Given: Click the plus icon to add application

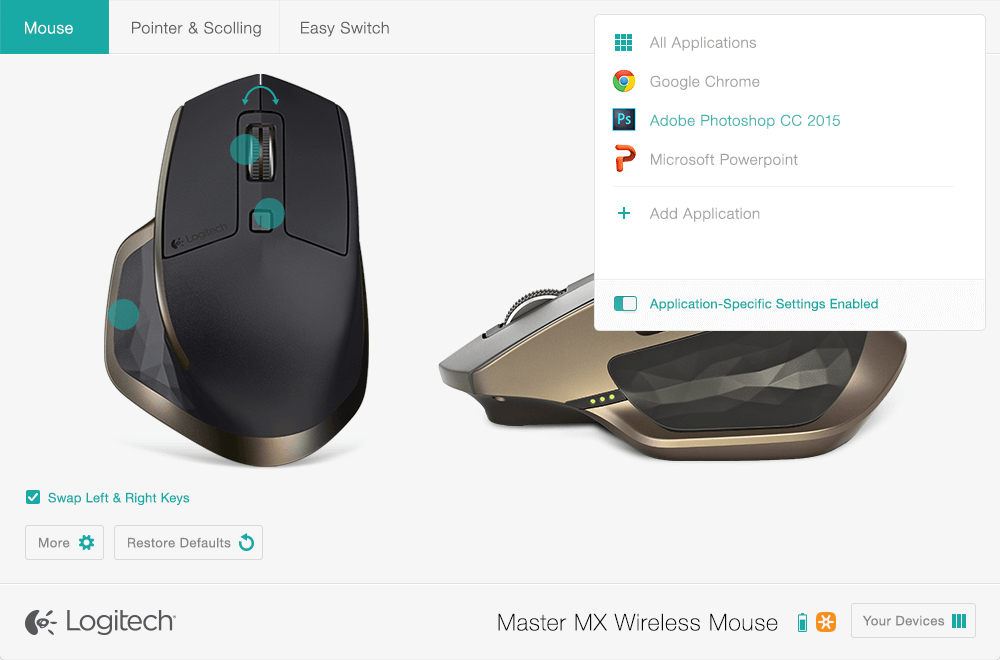Looking at the screenshot, I should 624,213.
